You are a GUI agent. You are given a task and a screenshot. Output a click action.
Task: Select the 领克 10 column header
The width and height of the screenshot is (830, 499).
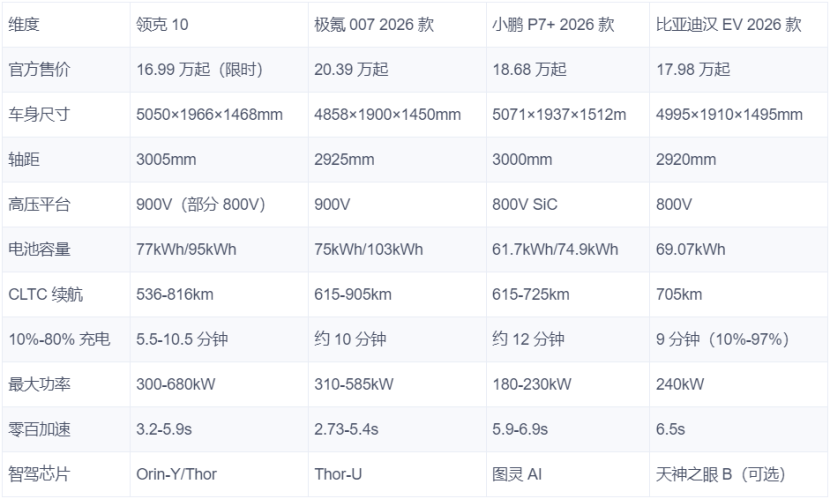click(x=219, y=24)
